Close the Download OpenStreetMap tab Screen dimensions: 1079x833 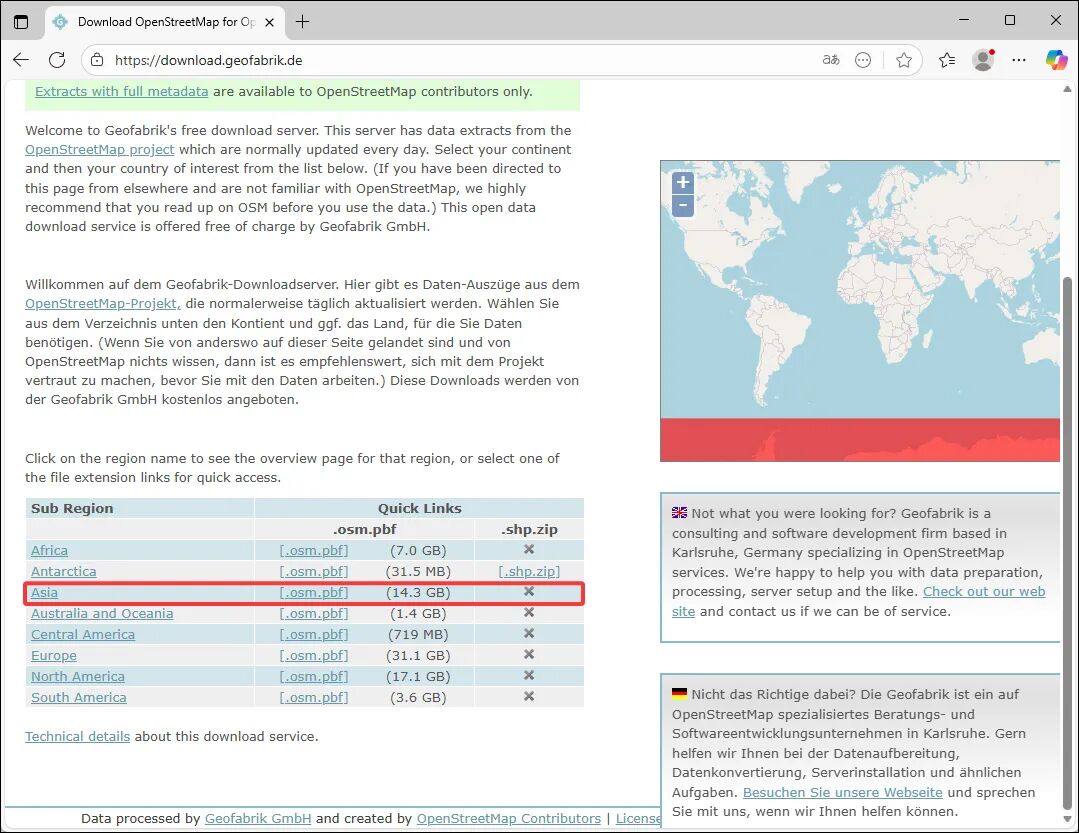pos(270,22)
